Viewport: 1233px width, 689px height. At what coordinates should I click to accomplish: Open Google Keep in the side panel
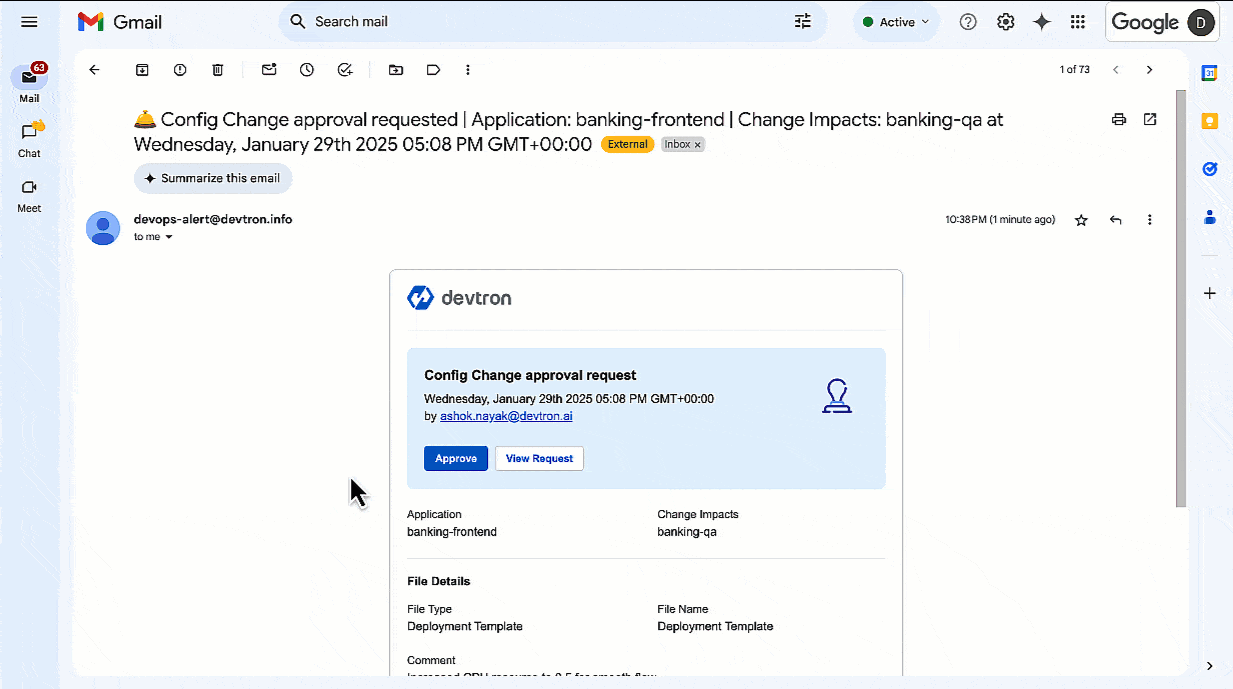pos(1209,121)
